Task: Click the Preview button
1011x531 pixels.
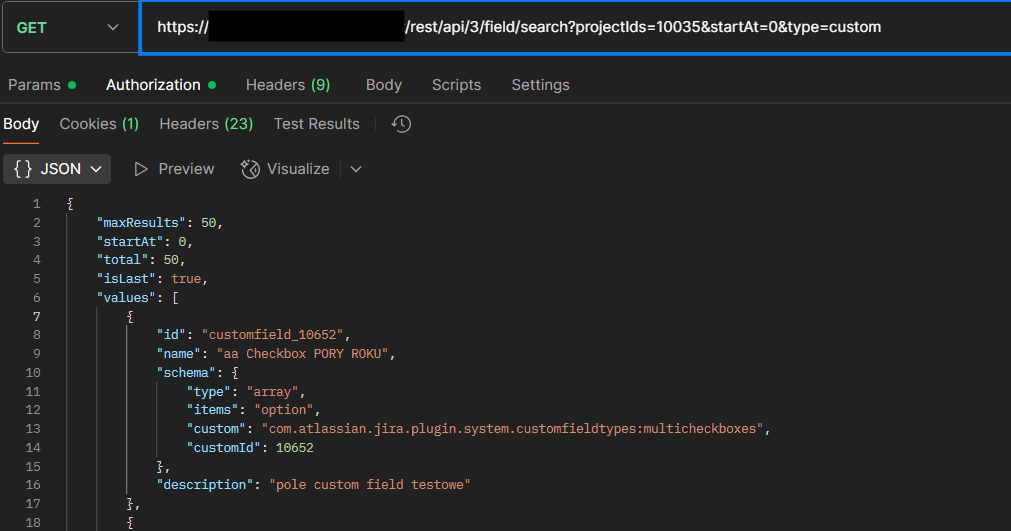Action: click(186, 169)
